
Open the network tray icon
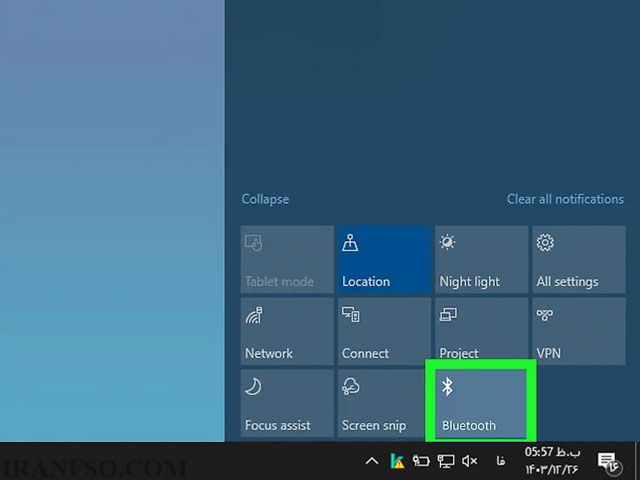pos(446,461)
